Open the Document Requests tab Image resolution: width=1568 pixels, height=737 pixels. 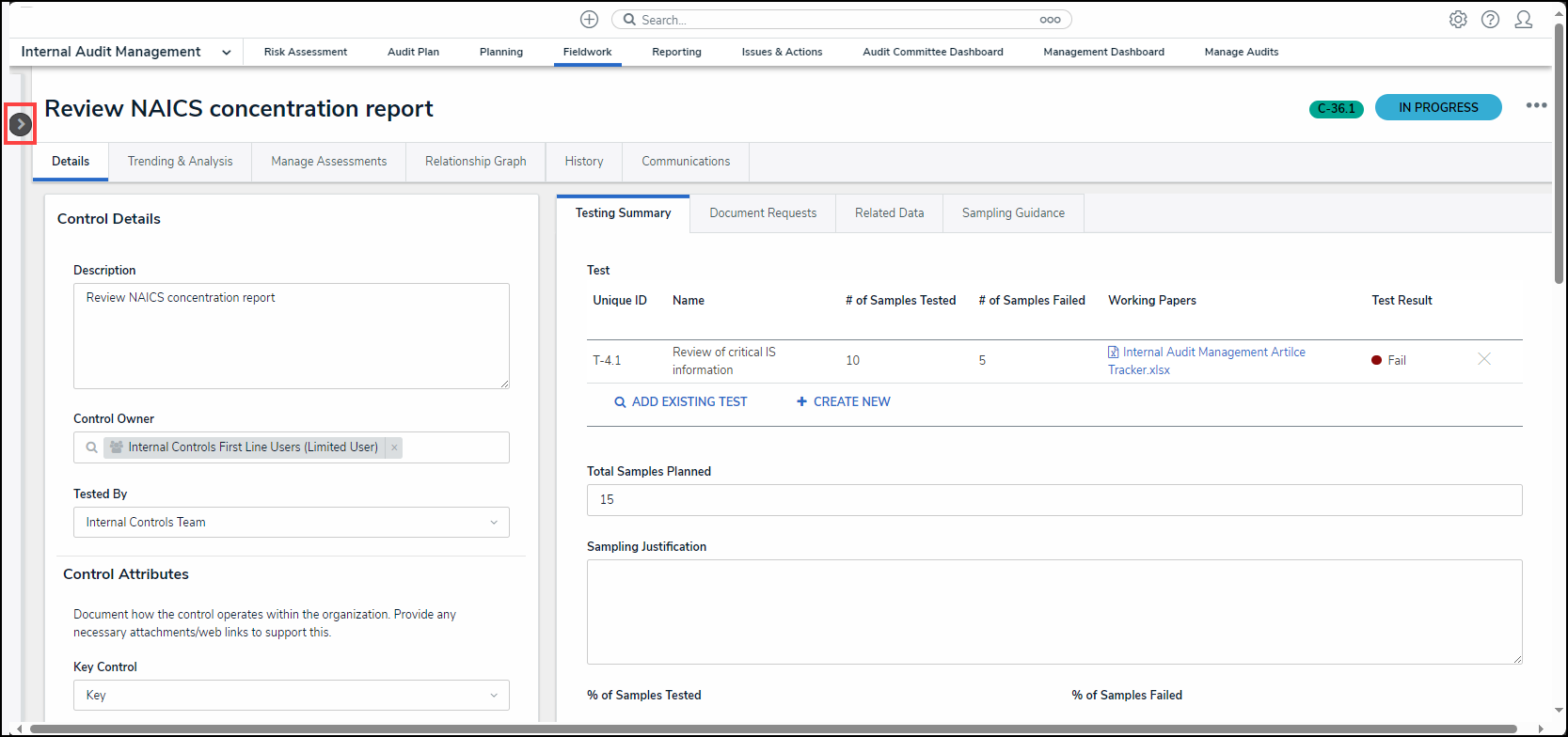pos(762,213)
